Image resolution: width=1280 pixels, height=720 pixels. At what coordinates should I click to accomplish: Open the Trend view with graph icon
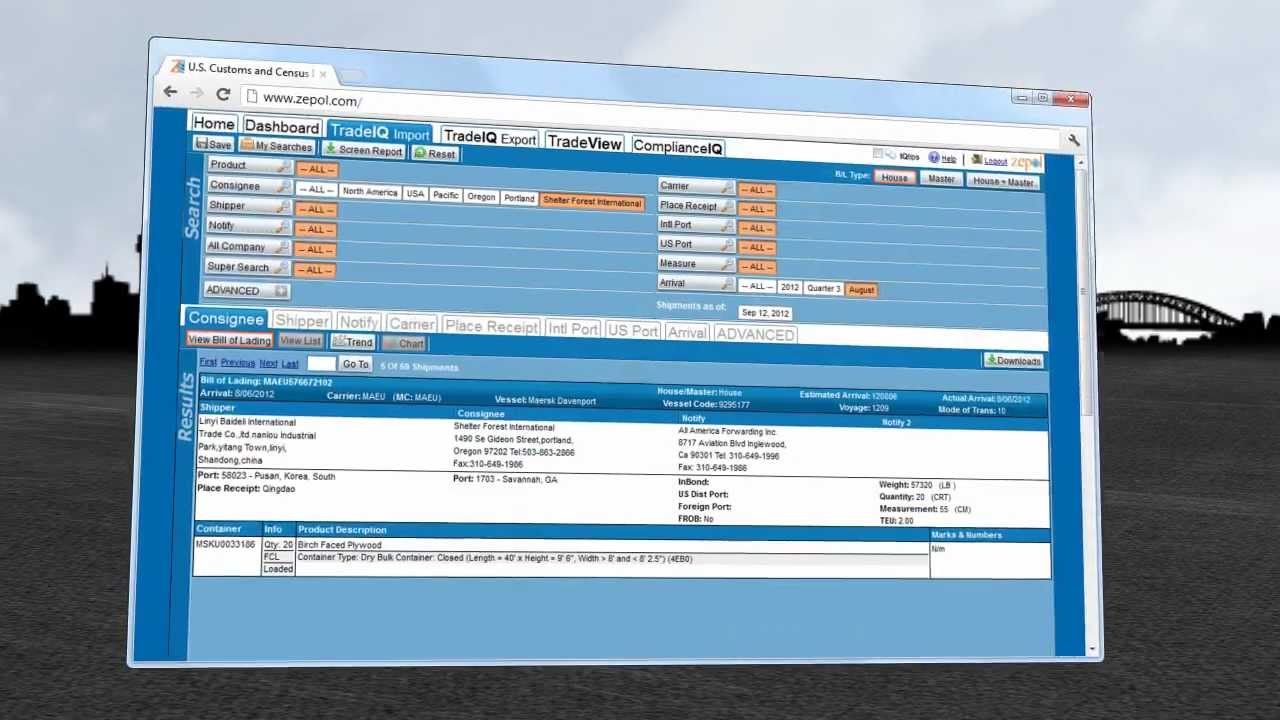coord(353,342)
